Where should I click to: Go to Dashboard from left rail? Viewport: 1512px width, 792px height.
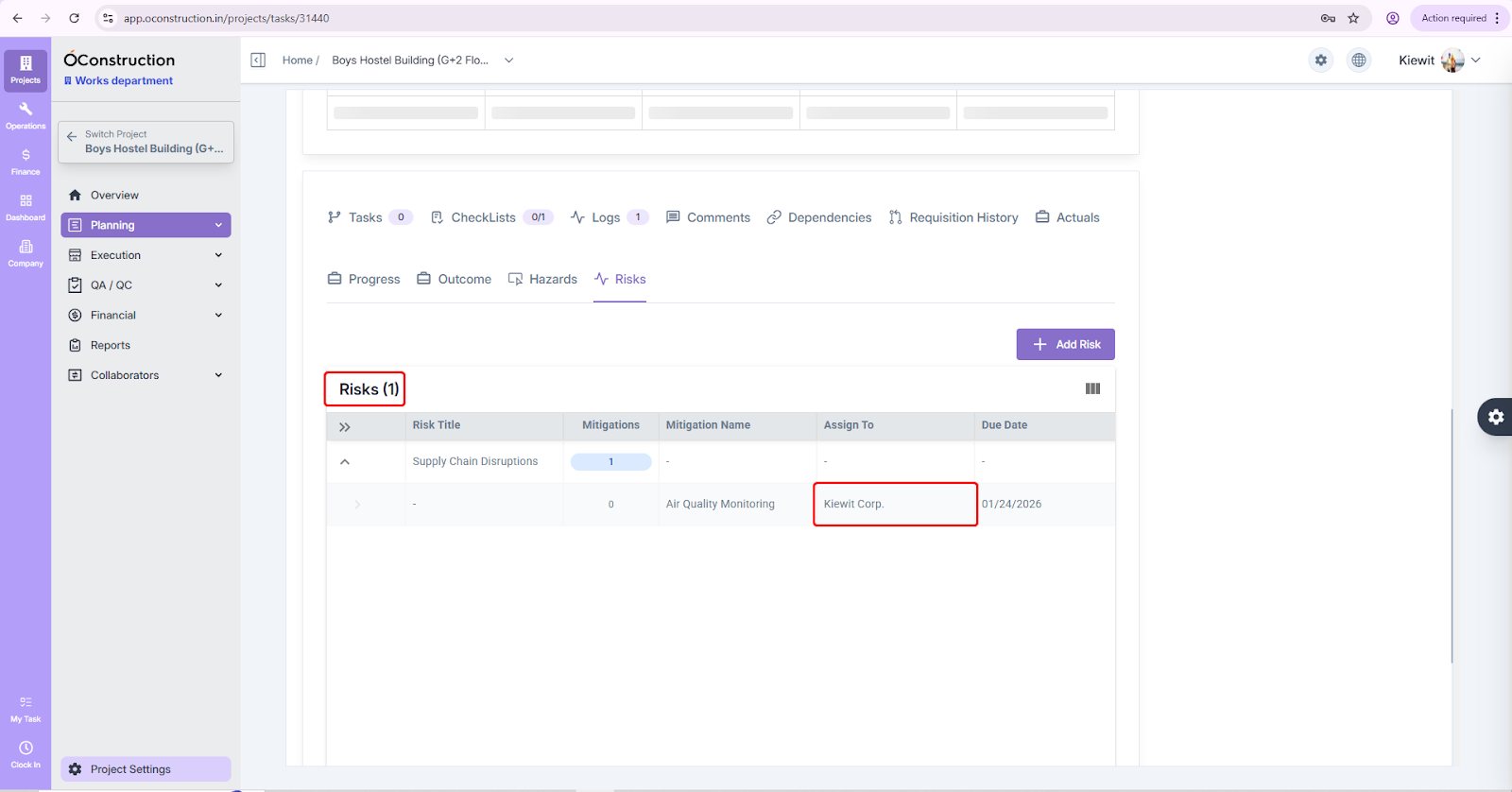tap(26, 207)
